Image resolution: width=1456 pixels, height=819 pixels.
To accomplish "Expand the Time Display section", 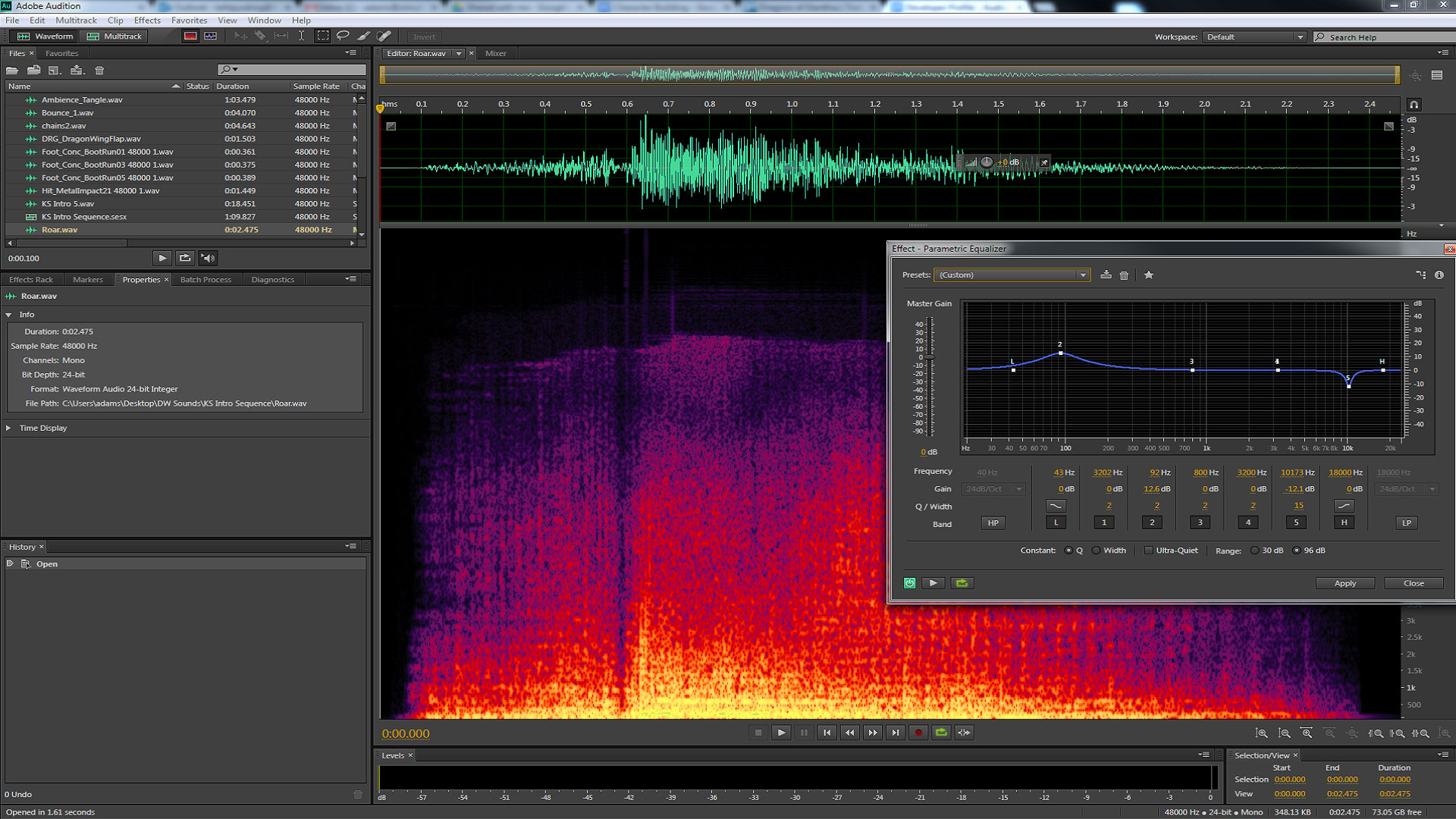I will [8, 428].
